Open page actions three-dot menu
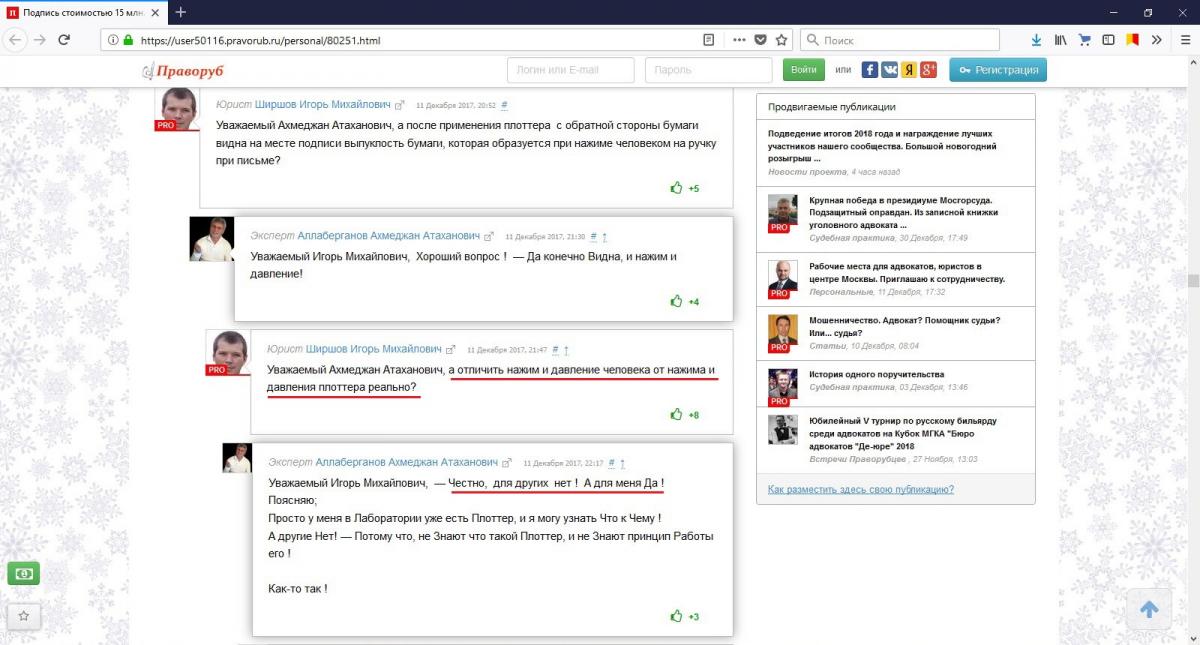The image size is (1200, 645). coord(739,40)
